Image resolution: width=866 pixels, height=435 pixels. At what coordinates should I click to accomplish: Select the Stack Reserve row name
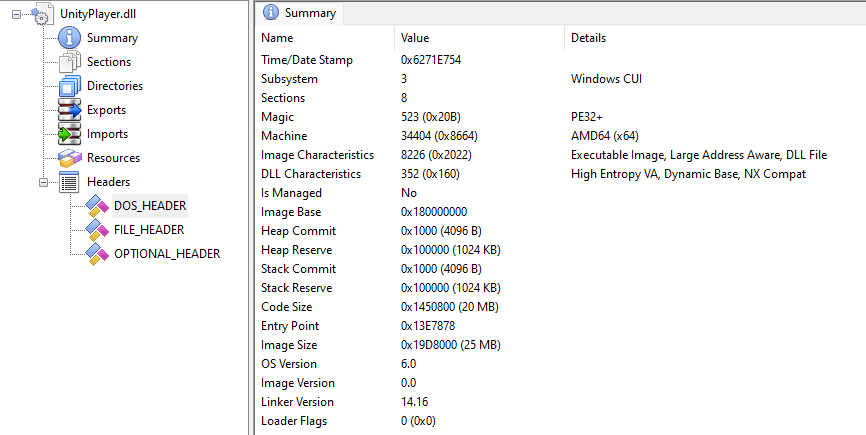(x=297, y=288)
